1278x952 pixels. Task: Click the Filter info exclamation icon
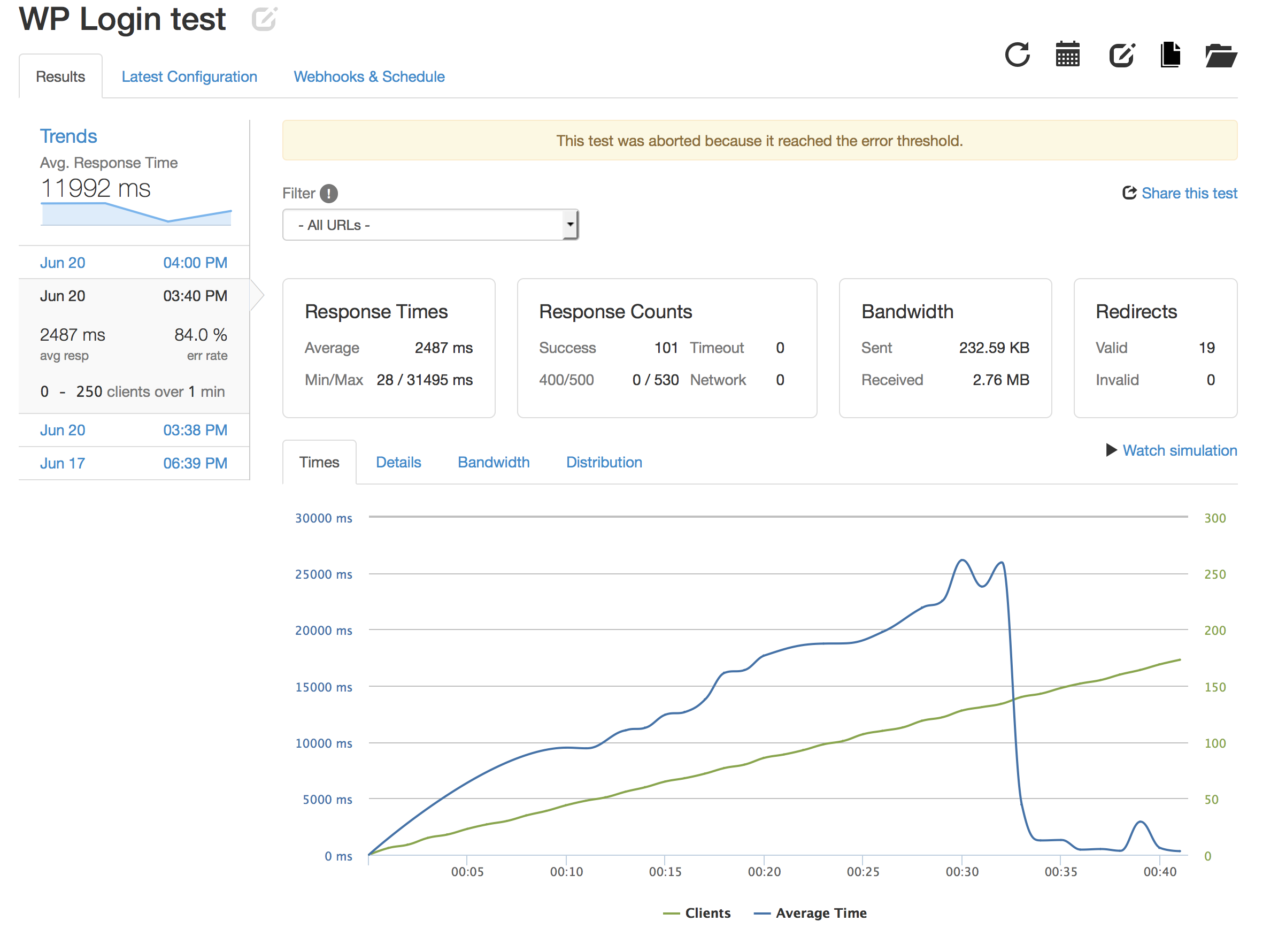coord(329,193)
